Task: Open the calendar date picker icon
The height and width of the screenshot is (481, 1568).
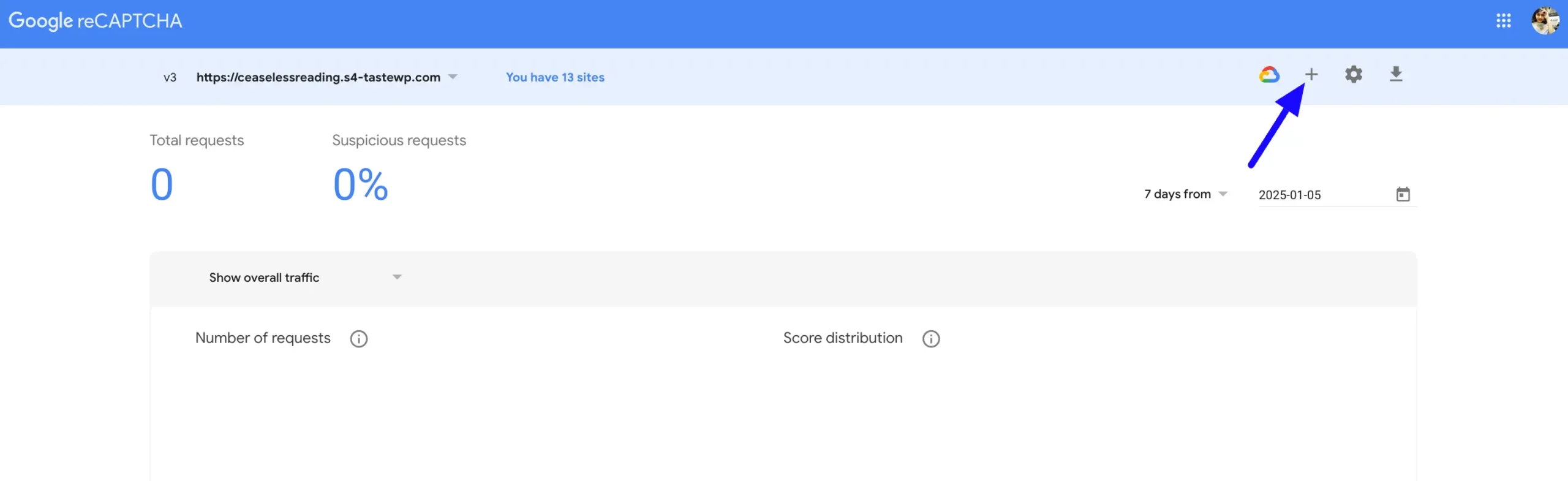Action: click(1403, 195)
